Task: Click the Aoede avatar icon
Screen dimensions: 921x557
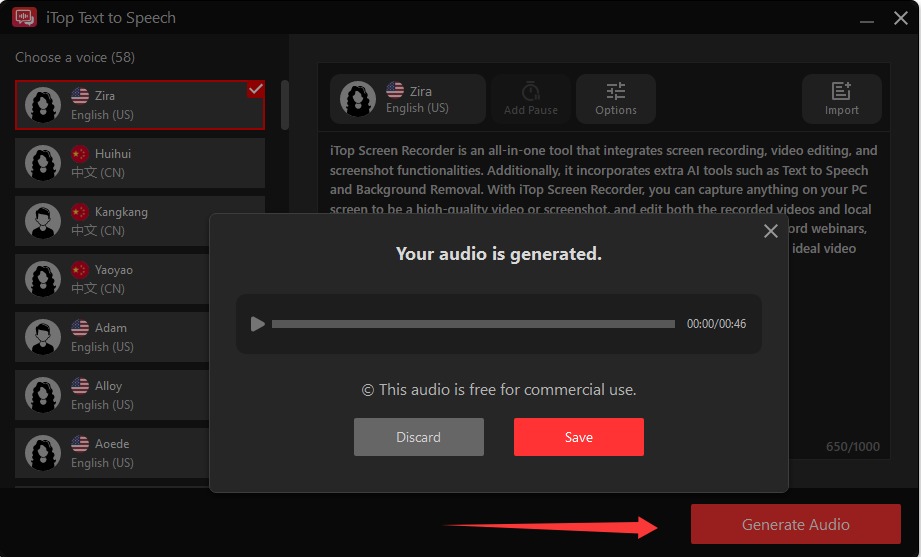Action: coord(43,453)
